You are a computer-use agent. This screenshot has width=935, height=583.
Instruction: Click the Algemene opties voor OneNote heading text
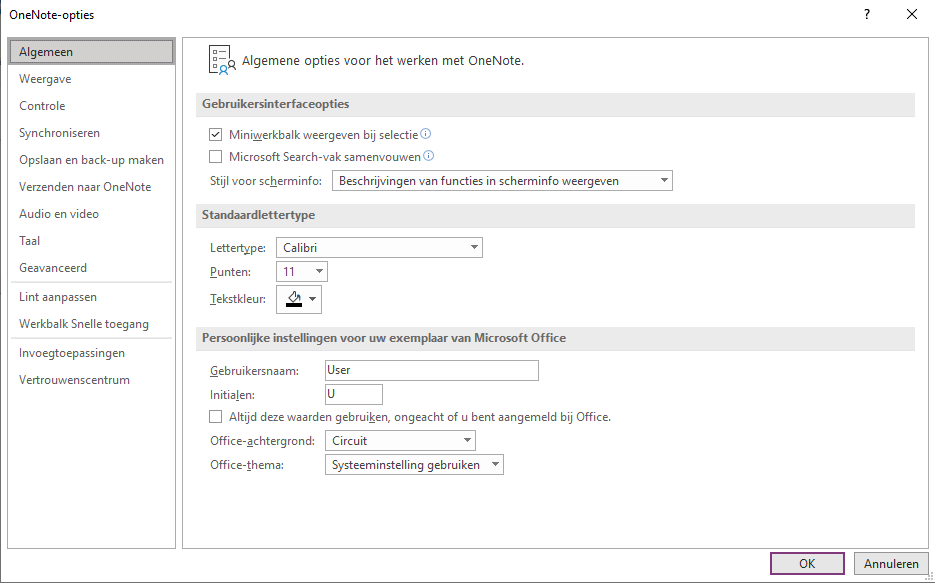click(383, 60)
